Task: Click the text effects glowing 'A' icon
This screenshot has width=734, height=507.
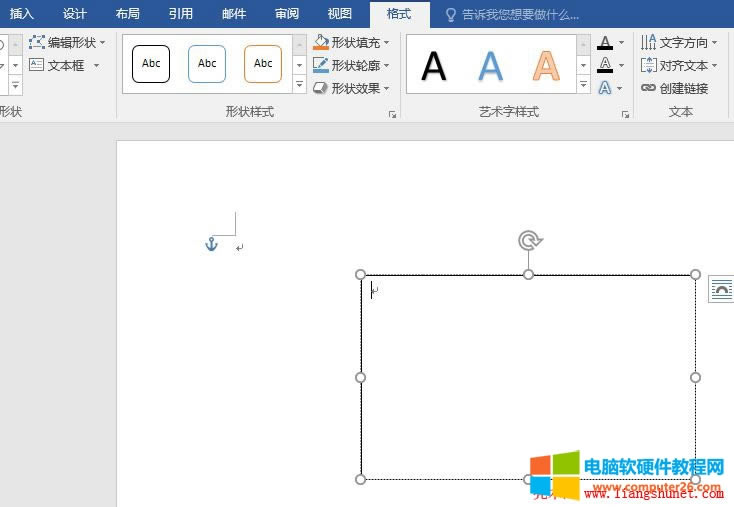Action: pyautogui.click(x=605, y=88)
